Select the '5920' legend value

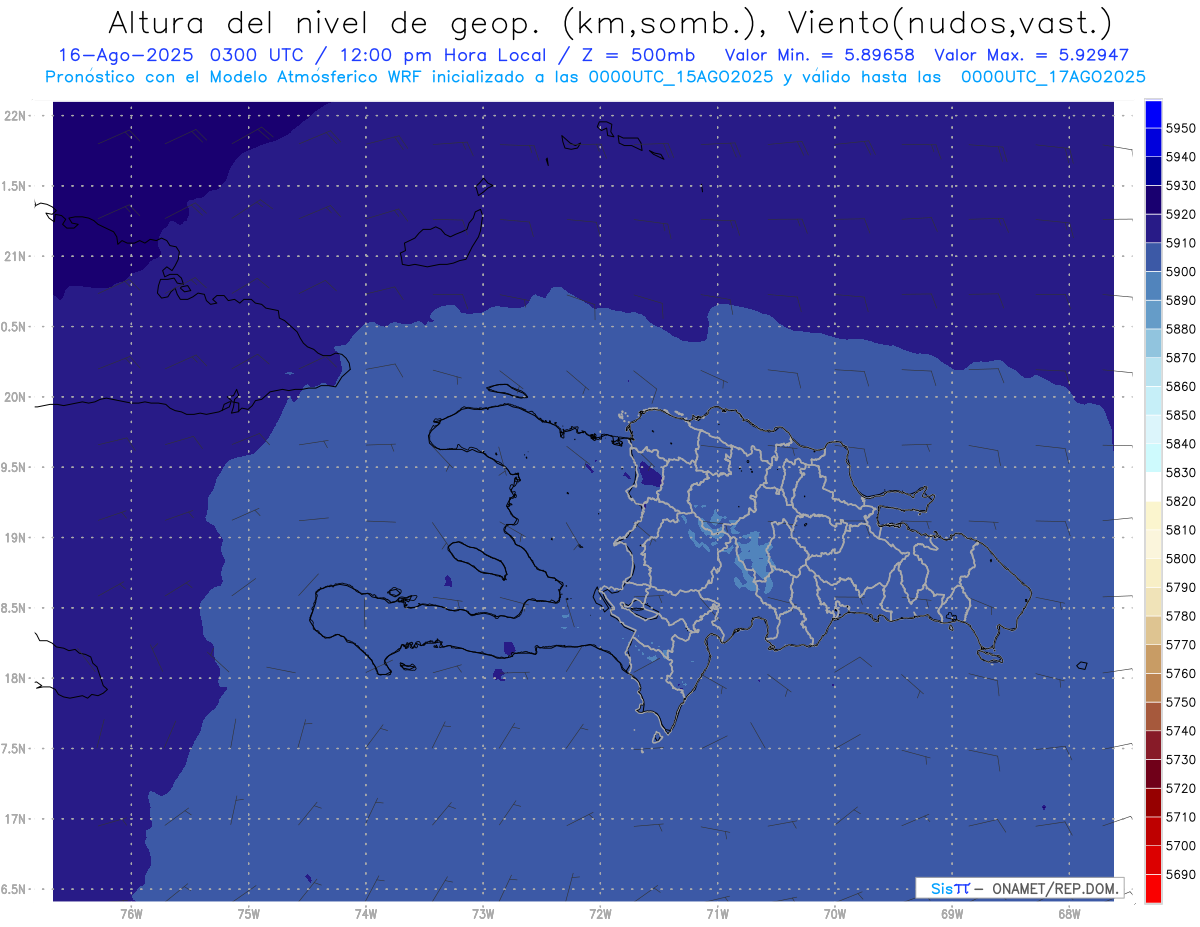pos(1181,215)
